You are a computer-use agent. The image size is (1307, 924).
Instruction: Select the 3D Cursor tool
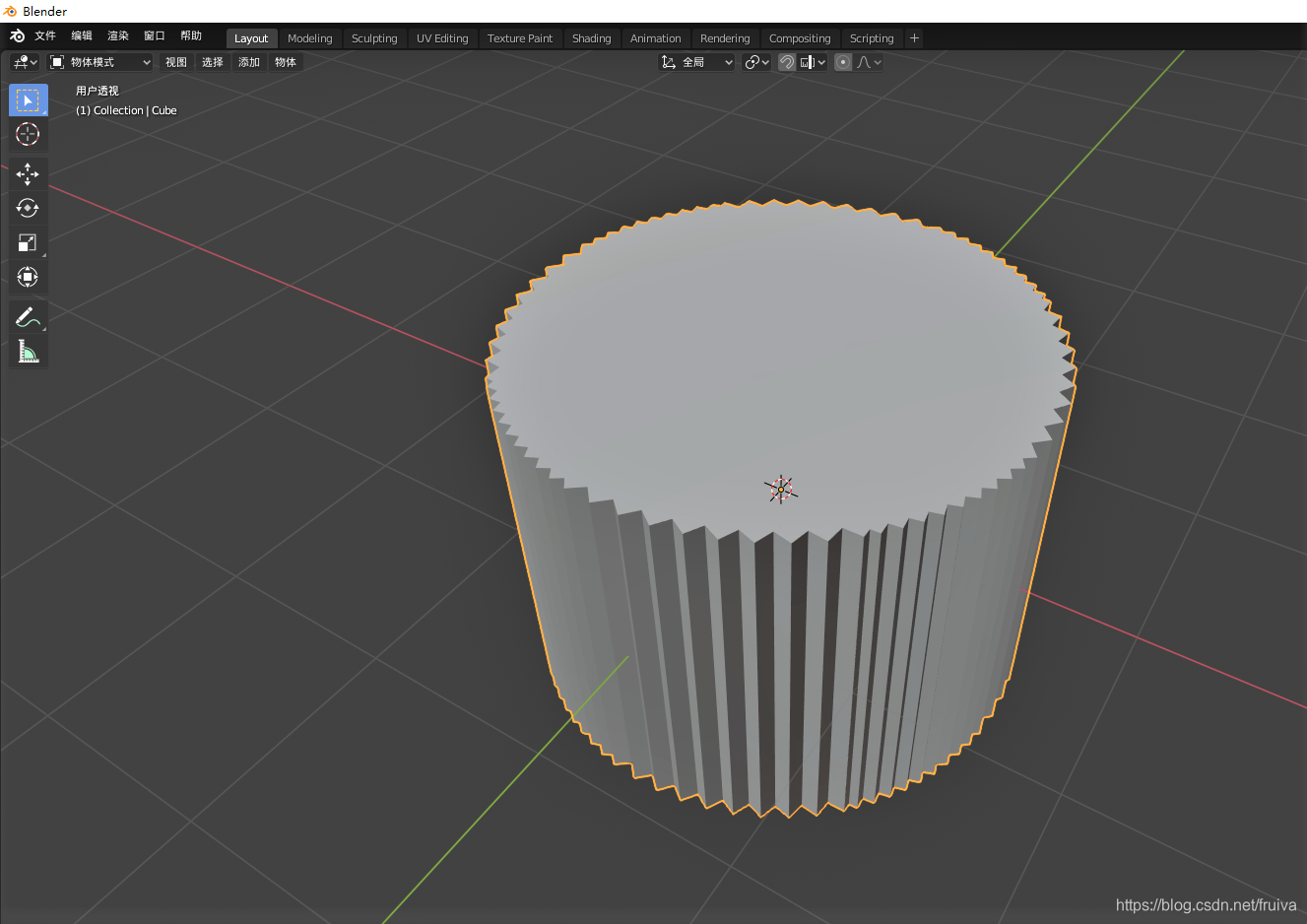(x=28, y=134)
